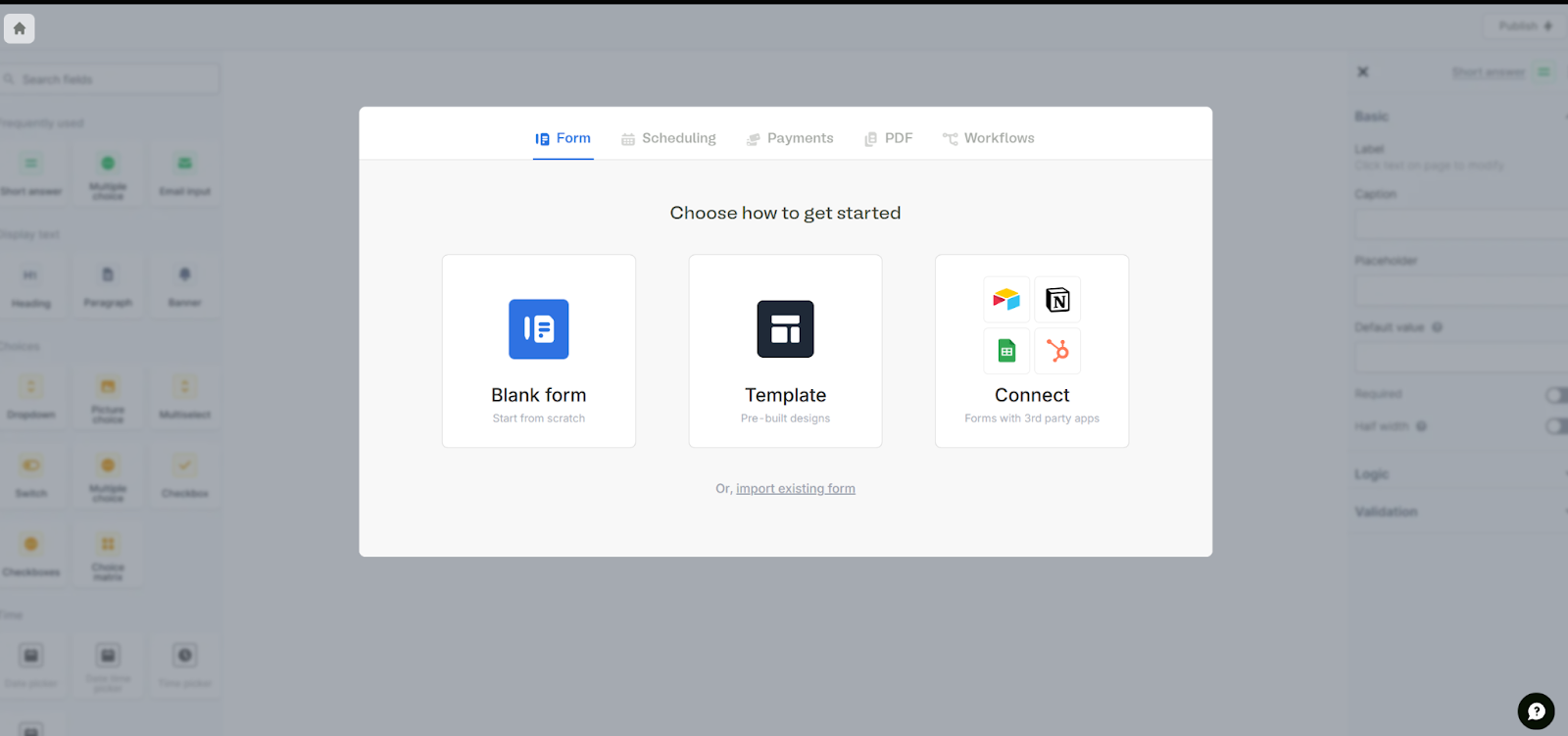Add a Switch field
The width and height of the screenshot is (1568, 736).
pyautogui.click(x=31, y=475)
